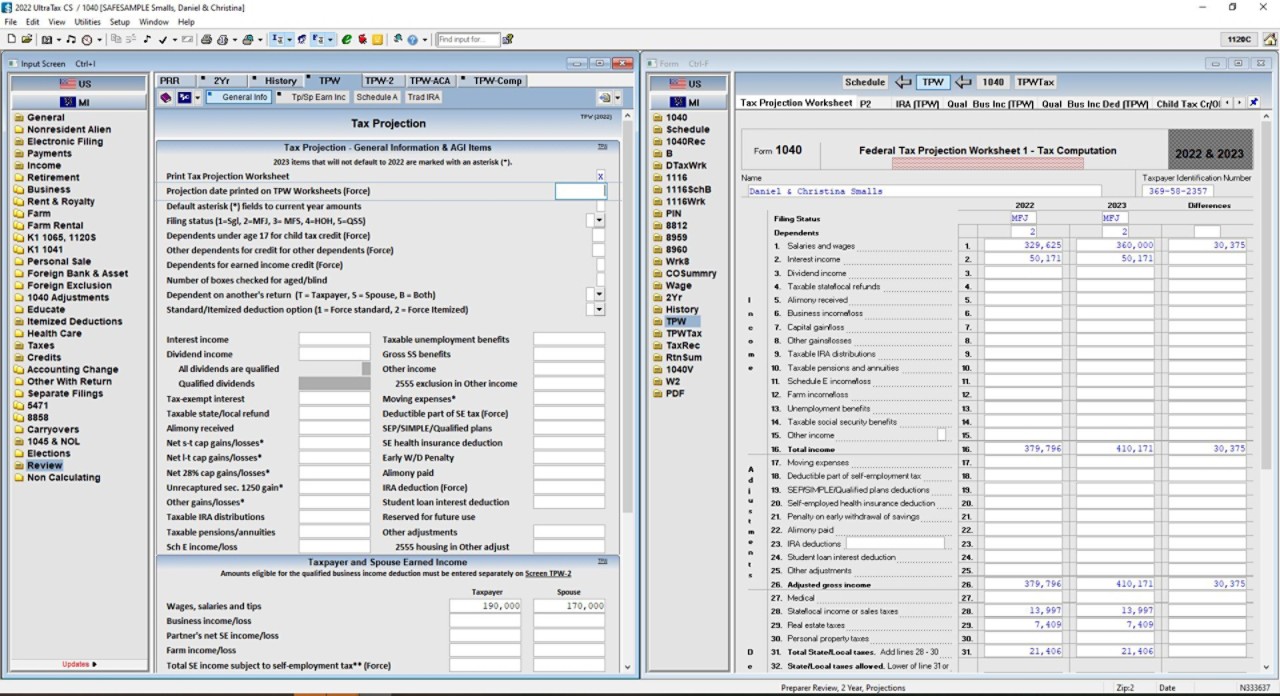Click the pushpin icon beside the form tabs

click(x=1253, y=103)
